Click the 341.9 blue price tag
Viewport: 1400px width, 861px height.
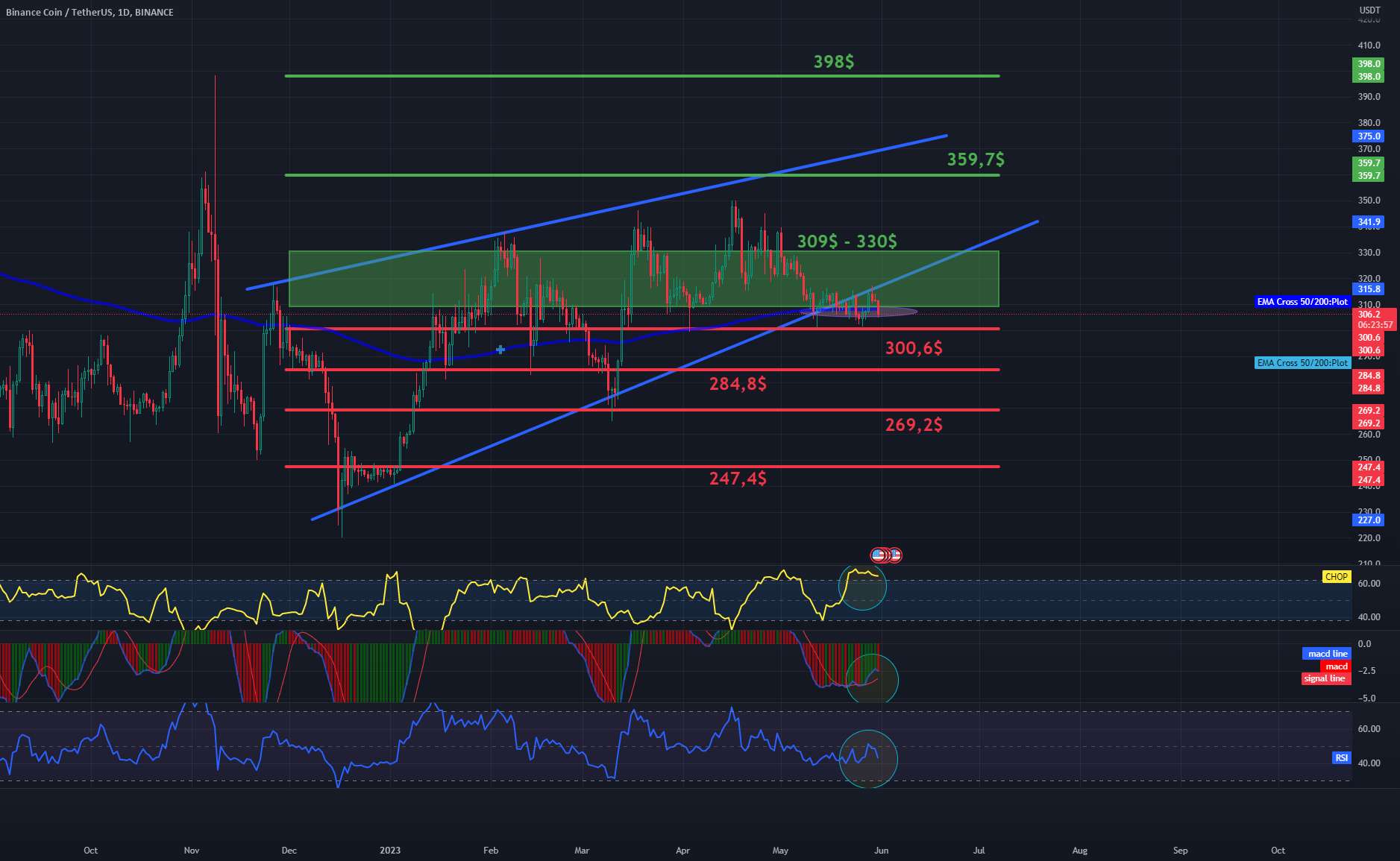pyautogui.click(x=1369, y=222)
